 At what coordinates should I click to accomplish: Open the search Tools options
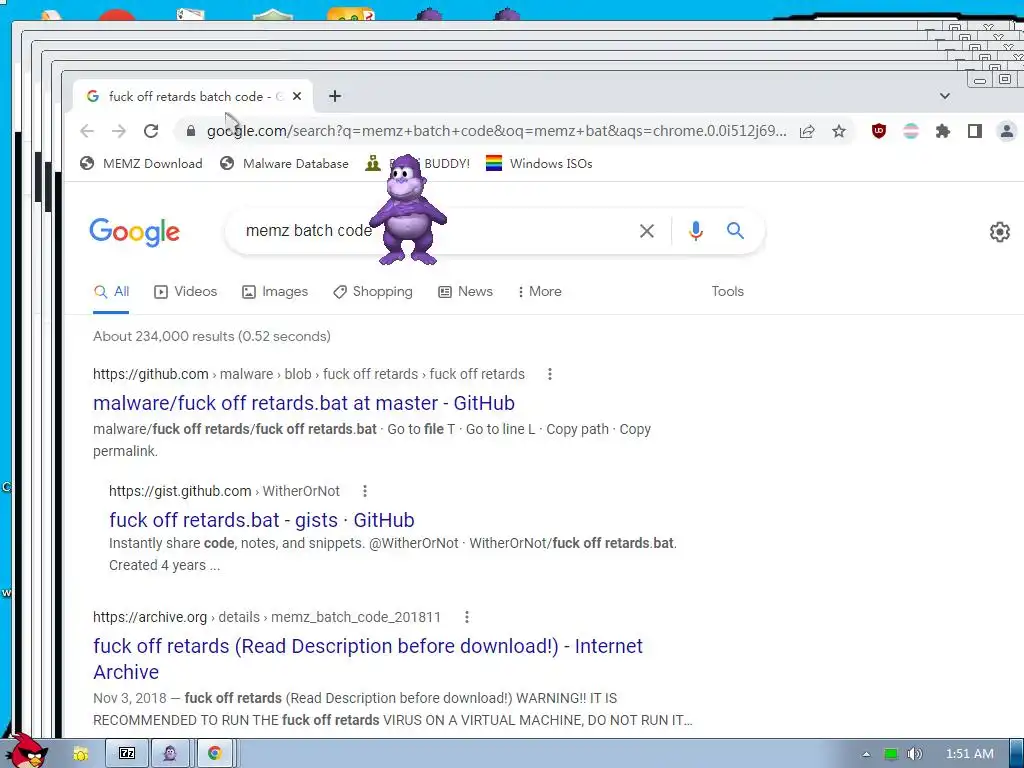[728, 292]
